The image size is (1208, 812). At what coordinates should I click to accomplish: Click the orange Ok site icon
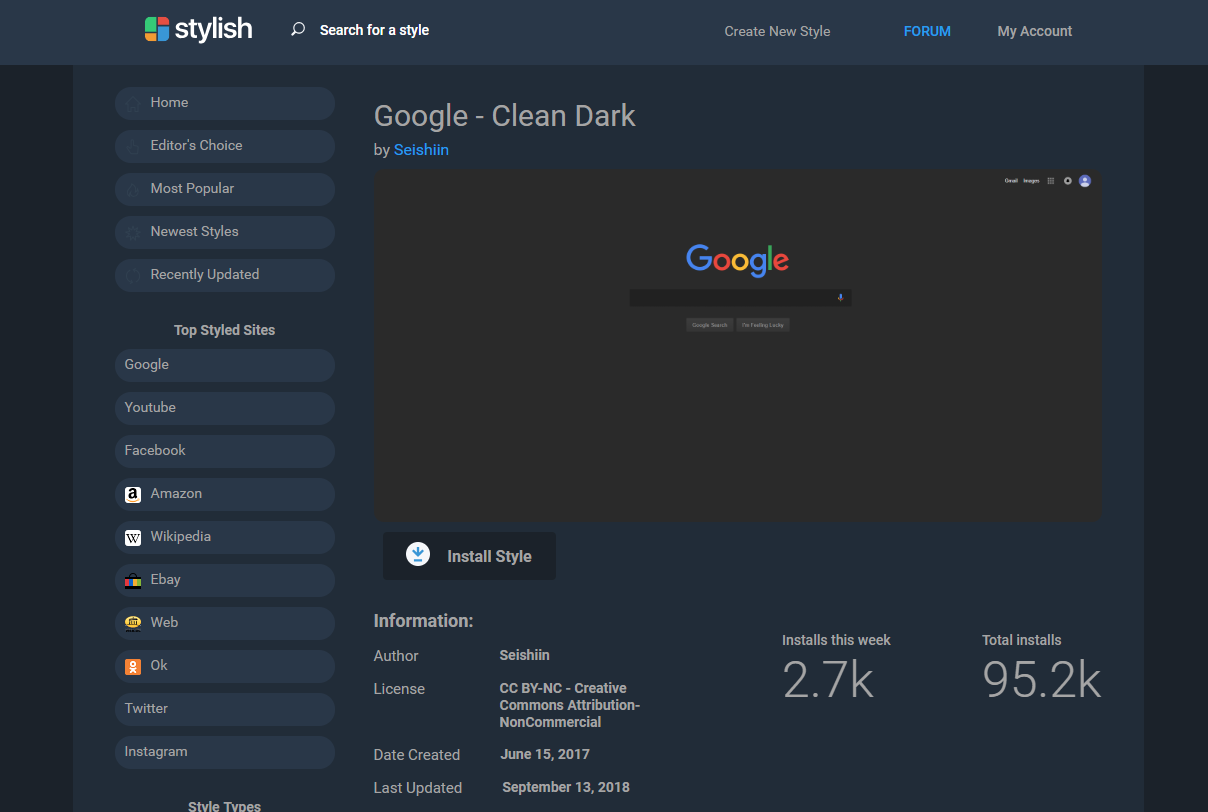[x=133, y=666]
